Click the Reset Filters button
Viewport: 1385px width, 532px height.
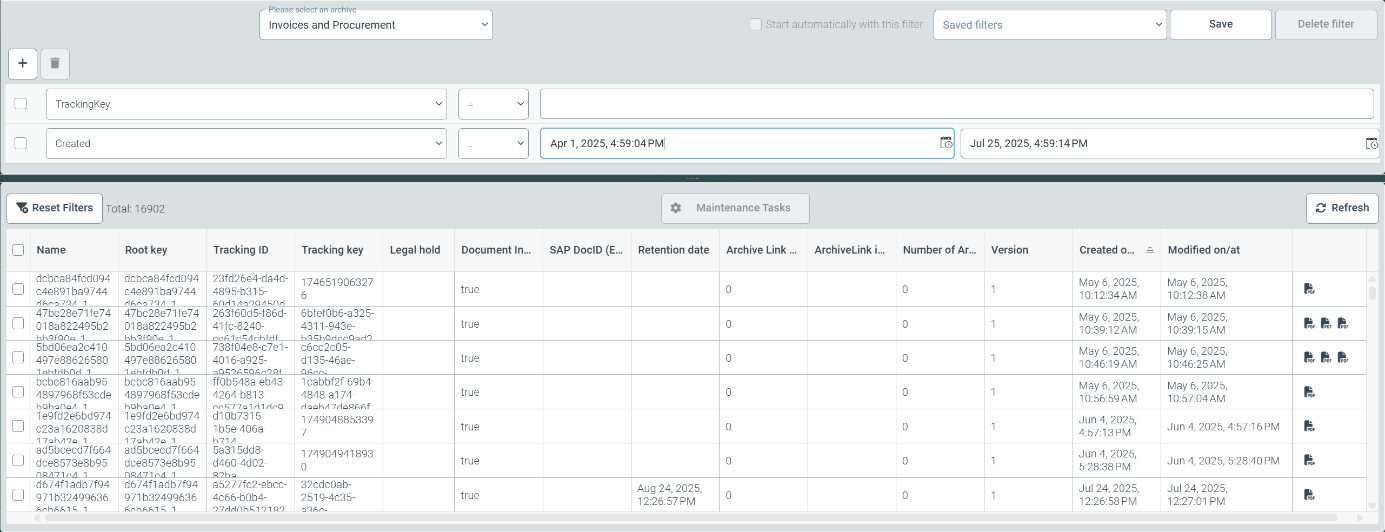coord(54,208)
